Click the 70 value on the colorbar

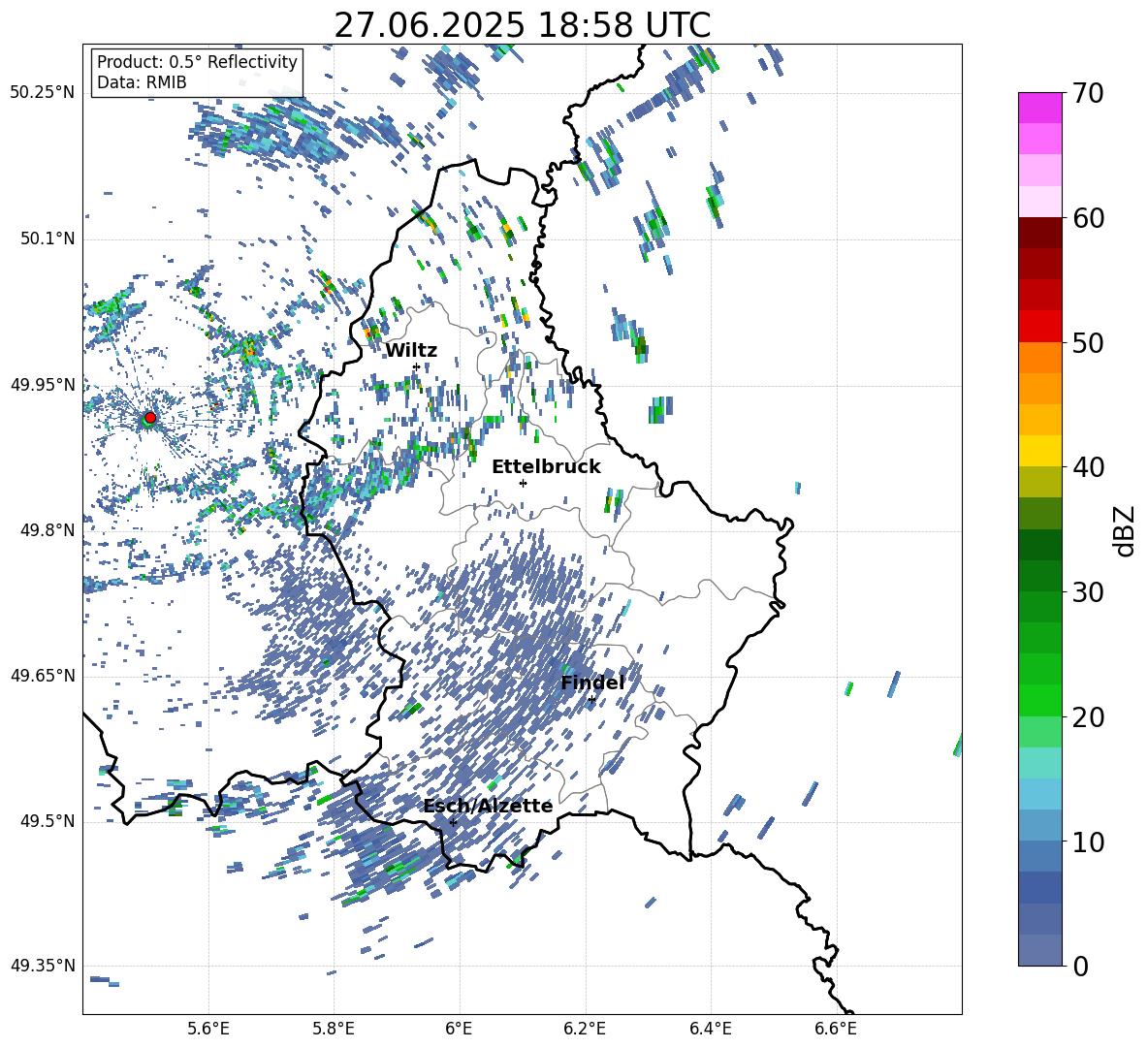pyautogui.click(x=1088, y=94)
